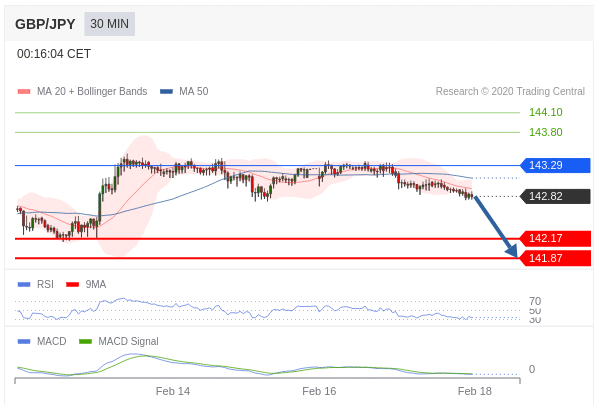Click the MA 20 + Bollinger Bands red swatch
The image size is (601, 407).
[x=24, y=92]
